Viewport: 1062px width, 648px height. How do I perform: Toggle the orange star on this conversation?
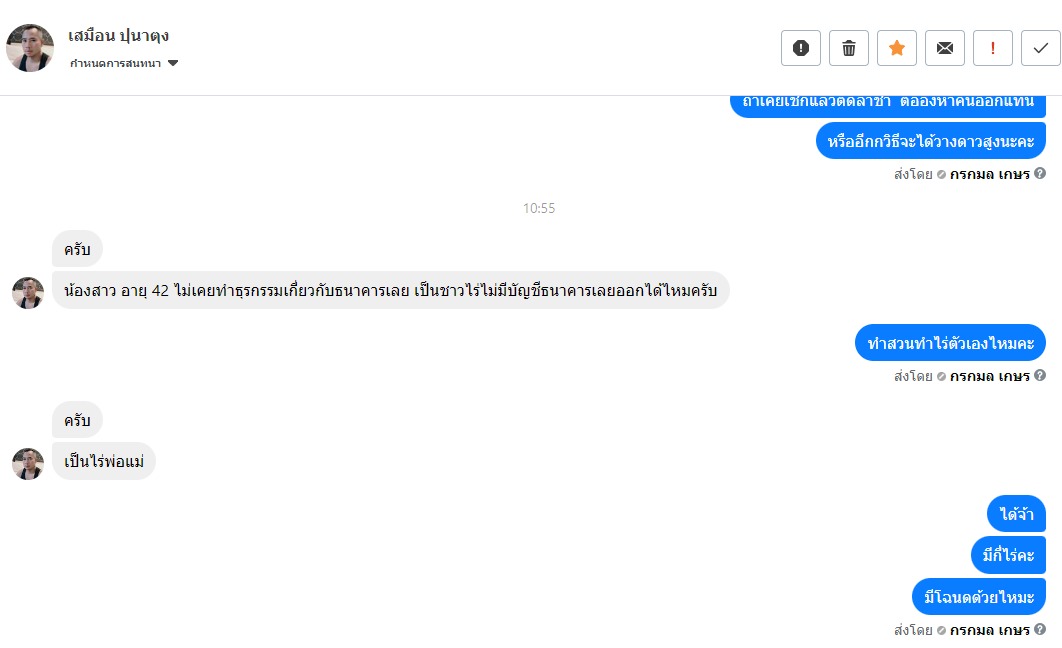pos(897,48)
